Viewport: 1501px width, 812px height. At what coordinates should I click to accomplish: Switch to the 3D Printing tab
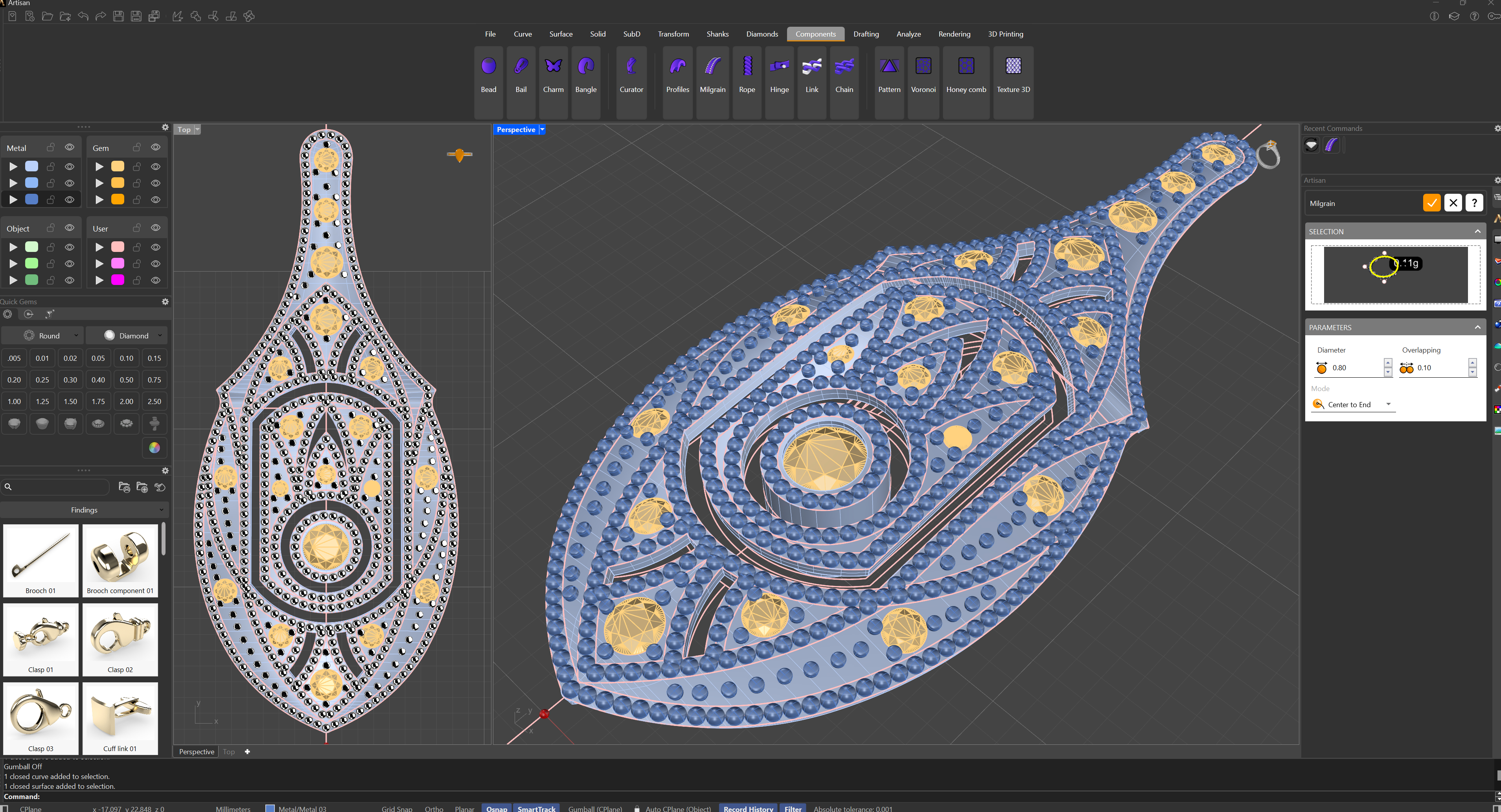[1005, 34]
